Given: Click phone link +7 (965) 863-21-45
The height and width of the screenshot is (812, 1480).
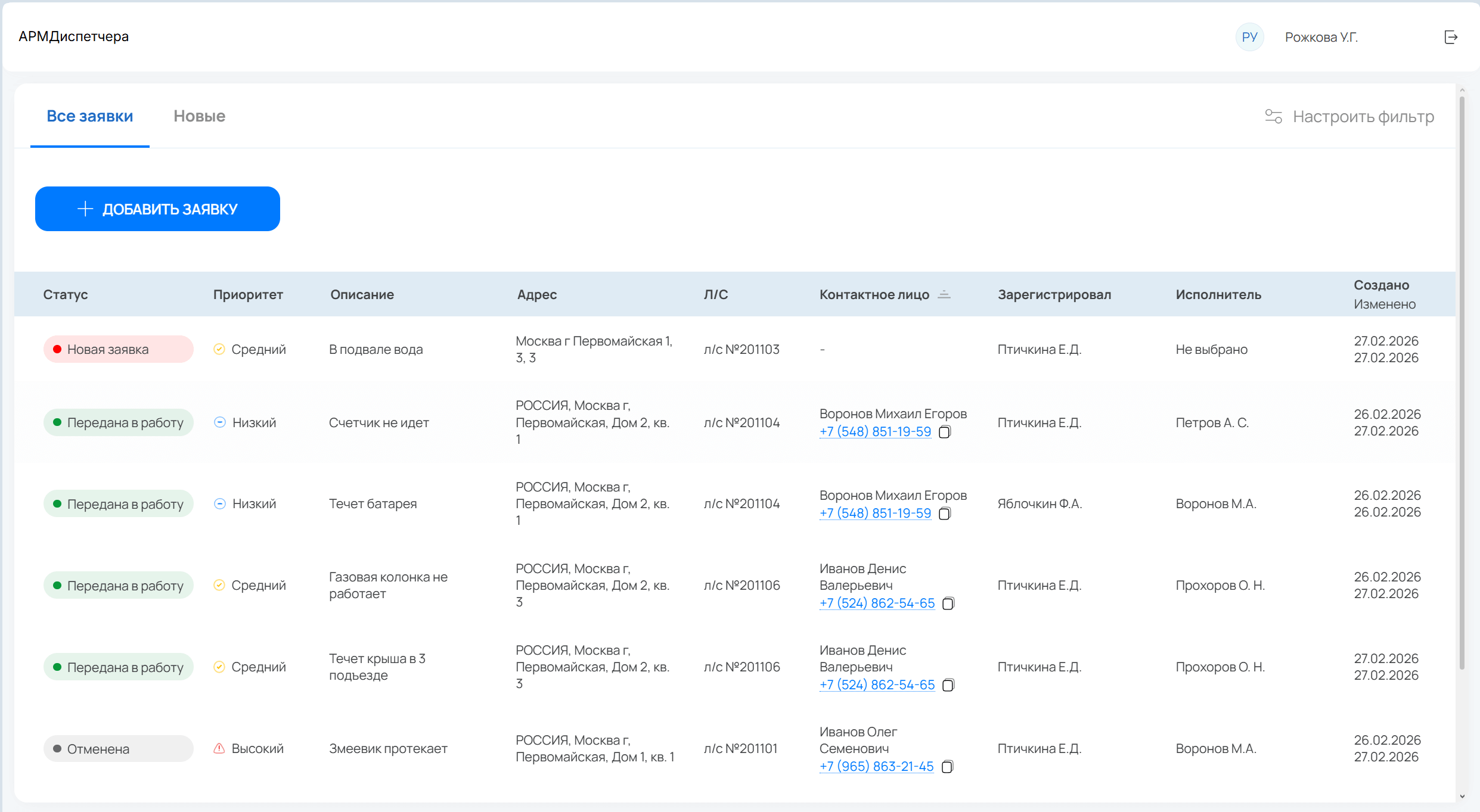Looking at the screenshot, I should (x=876, y=767).
